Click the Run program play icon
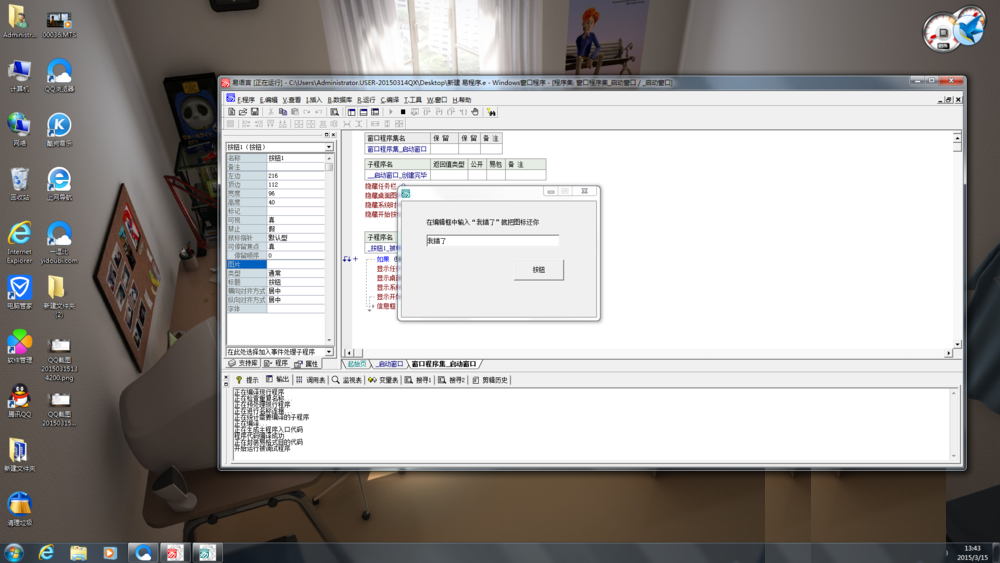This screenshot has height=563, width=1000. click(x=391, y=112)
